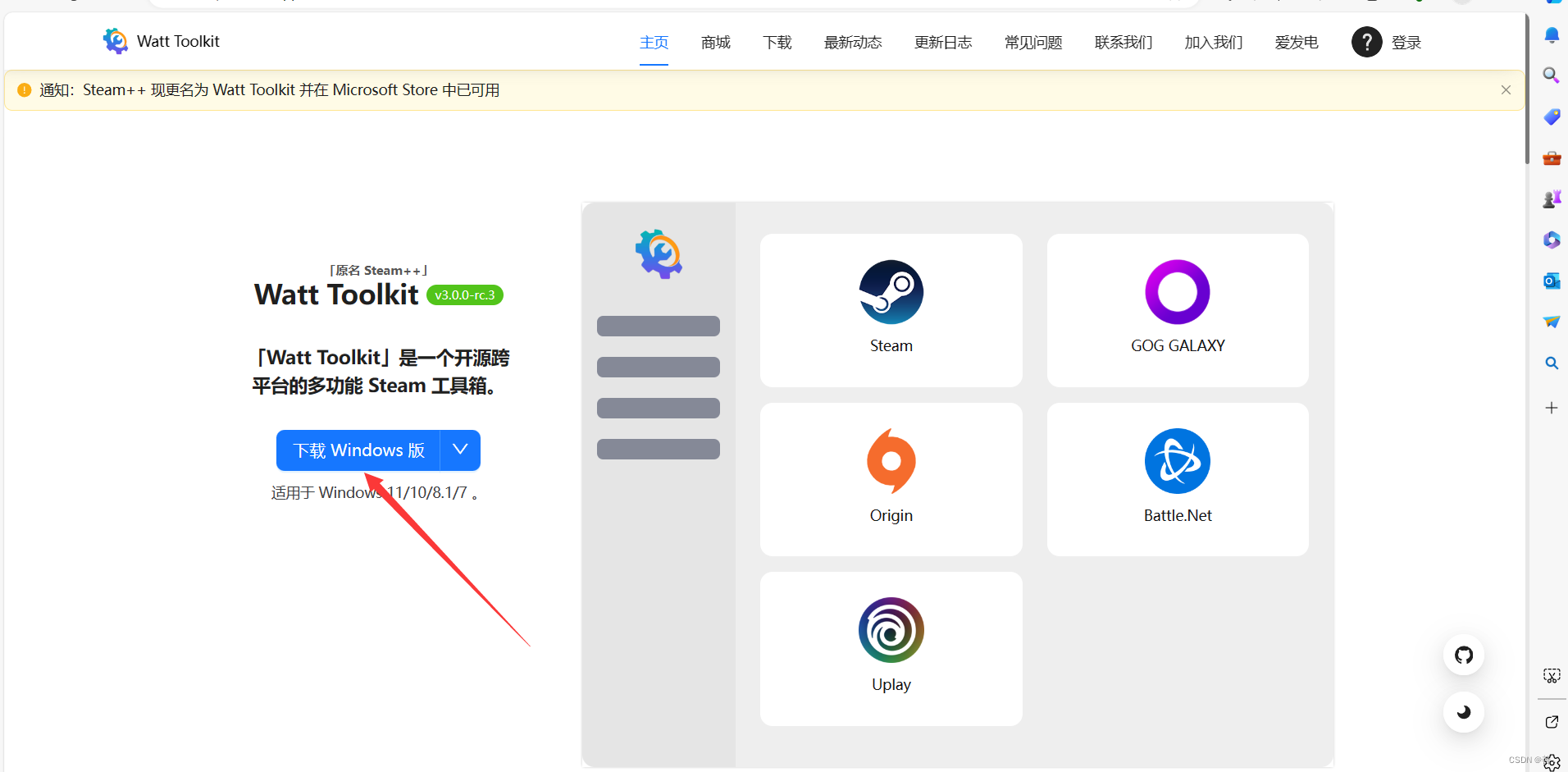
Task: Open the 联系我们 page
Action: pyautogui.click(x=1124, y=42)
